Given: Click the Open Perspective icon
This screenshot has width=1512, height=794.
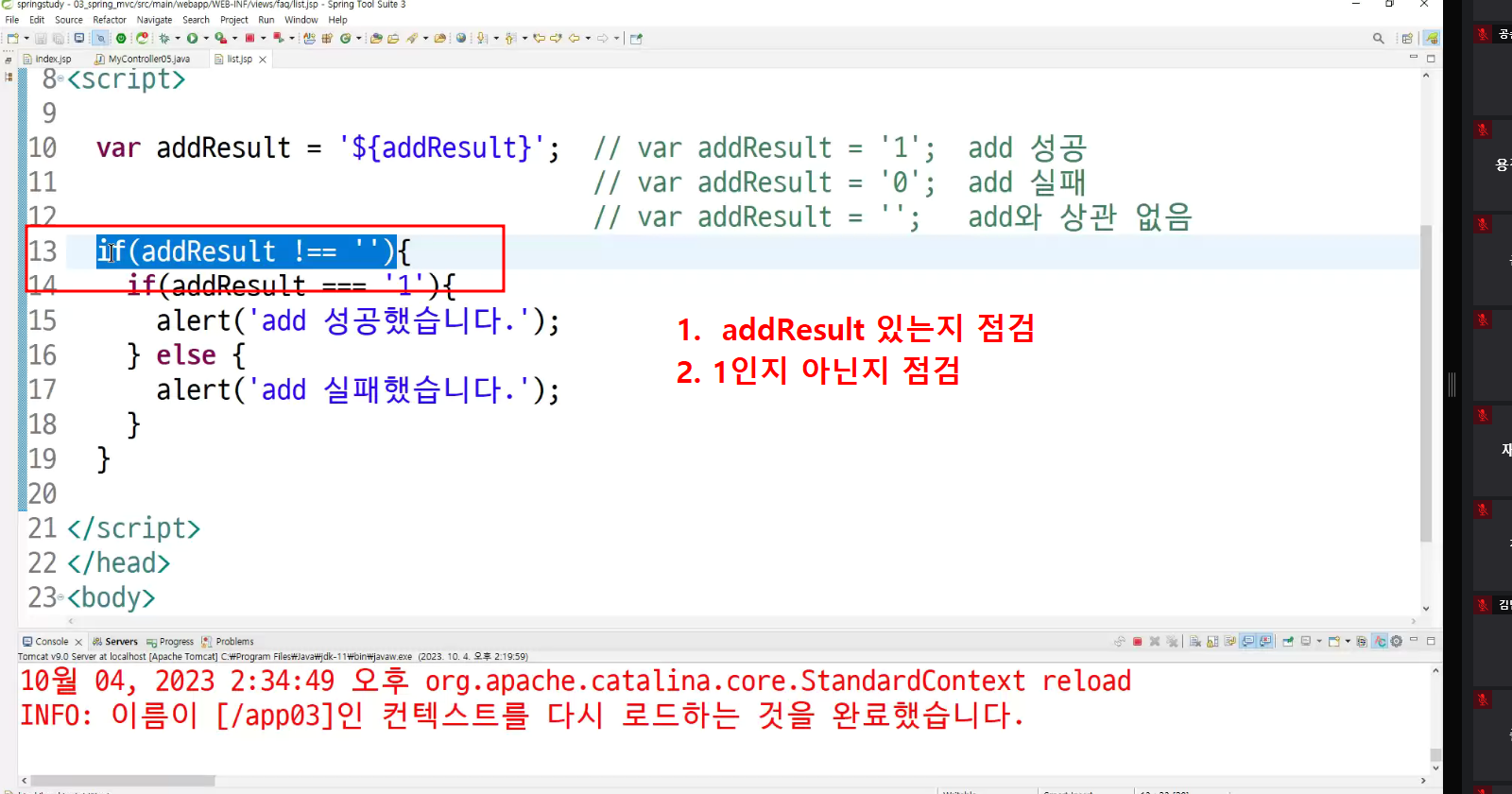Looking at the screenshot, I should pyautogui.click(x=1407, y=39).
